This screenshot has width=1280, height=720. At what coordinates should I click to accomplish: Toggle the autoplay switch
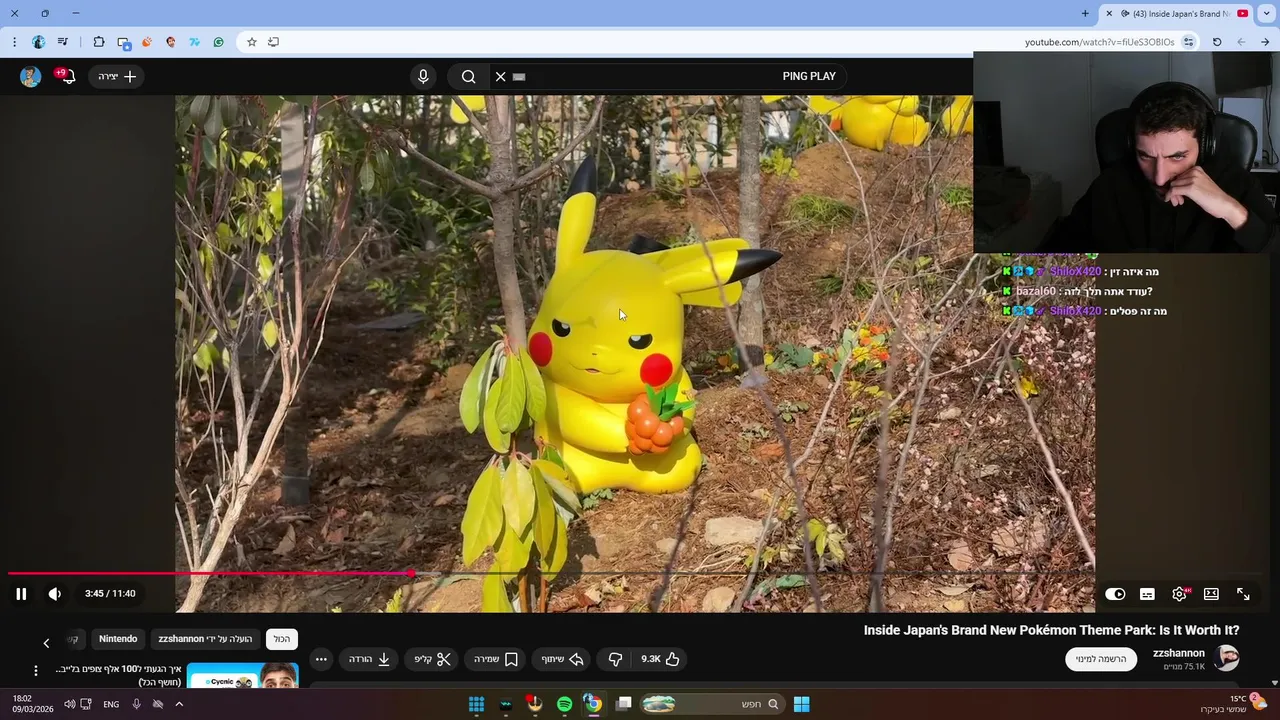pos(1115,594)
